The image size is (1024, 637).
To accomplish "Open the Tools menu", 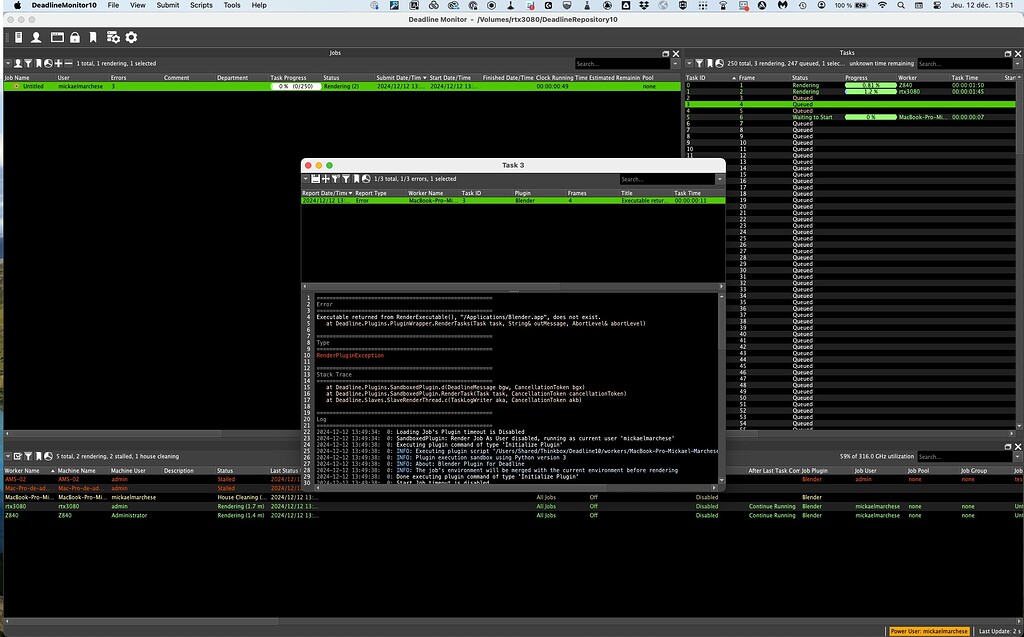I will [232, 5].
